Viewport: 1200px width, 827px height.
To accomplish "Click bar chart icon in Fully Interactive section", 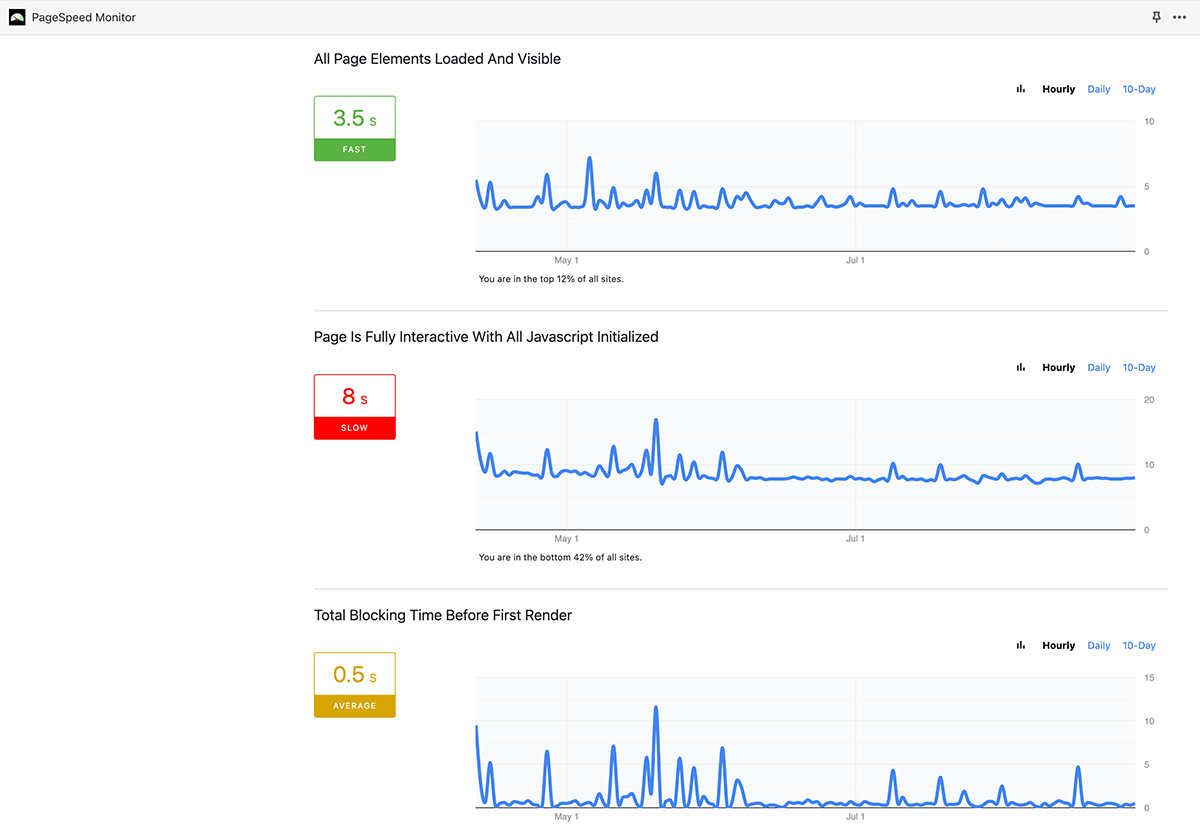I will 1021,367.
